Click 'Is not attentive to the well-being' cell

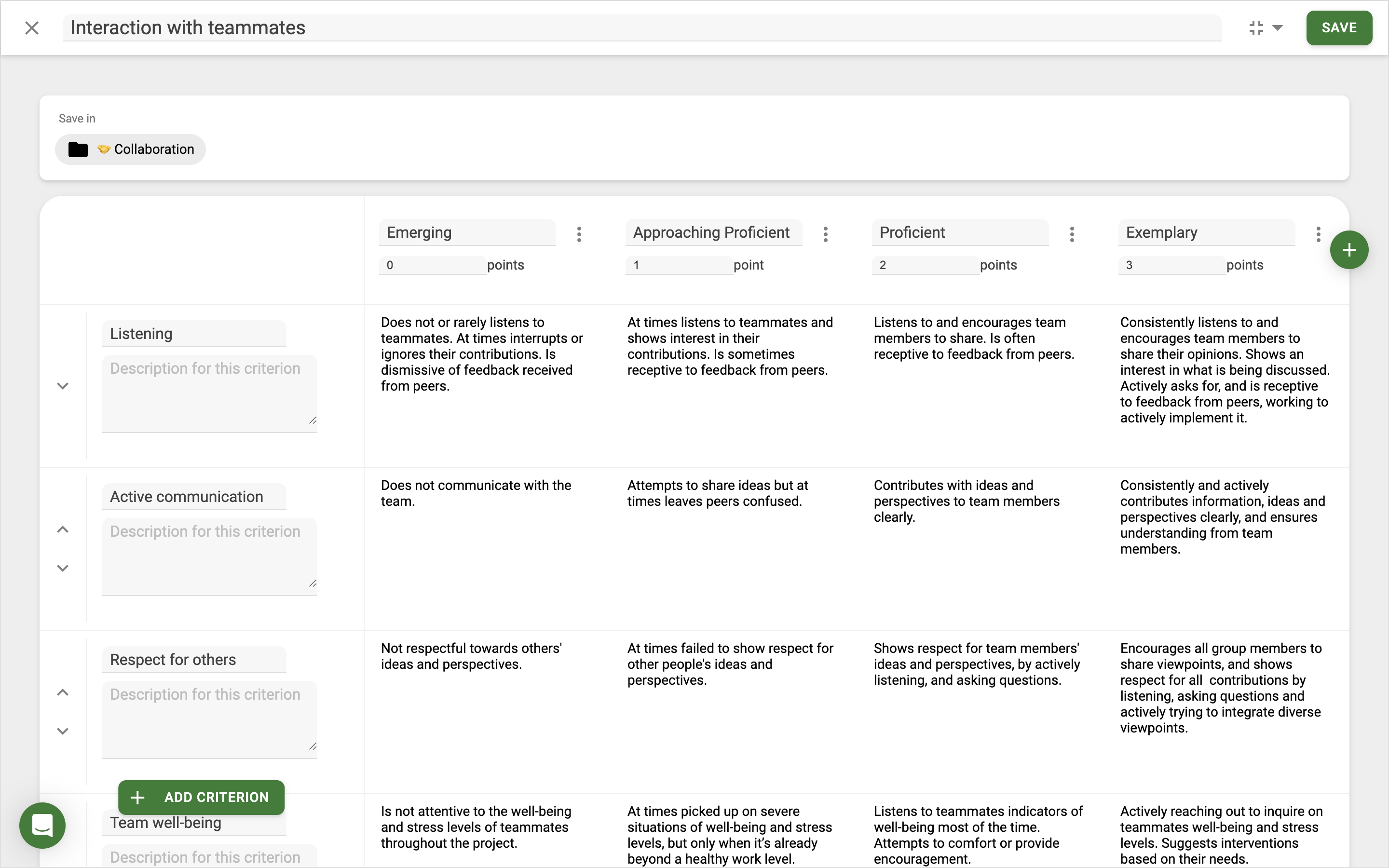476,827
